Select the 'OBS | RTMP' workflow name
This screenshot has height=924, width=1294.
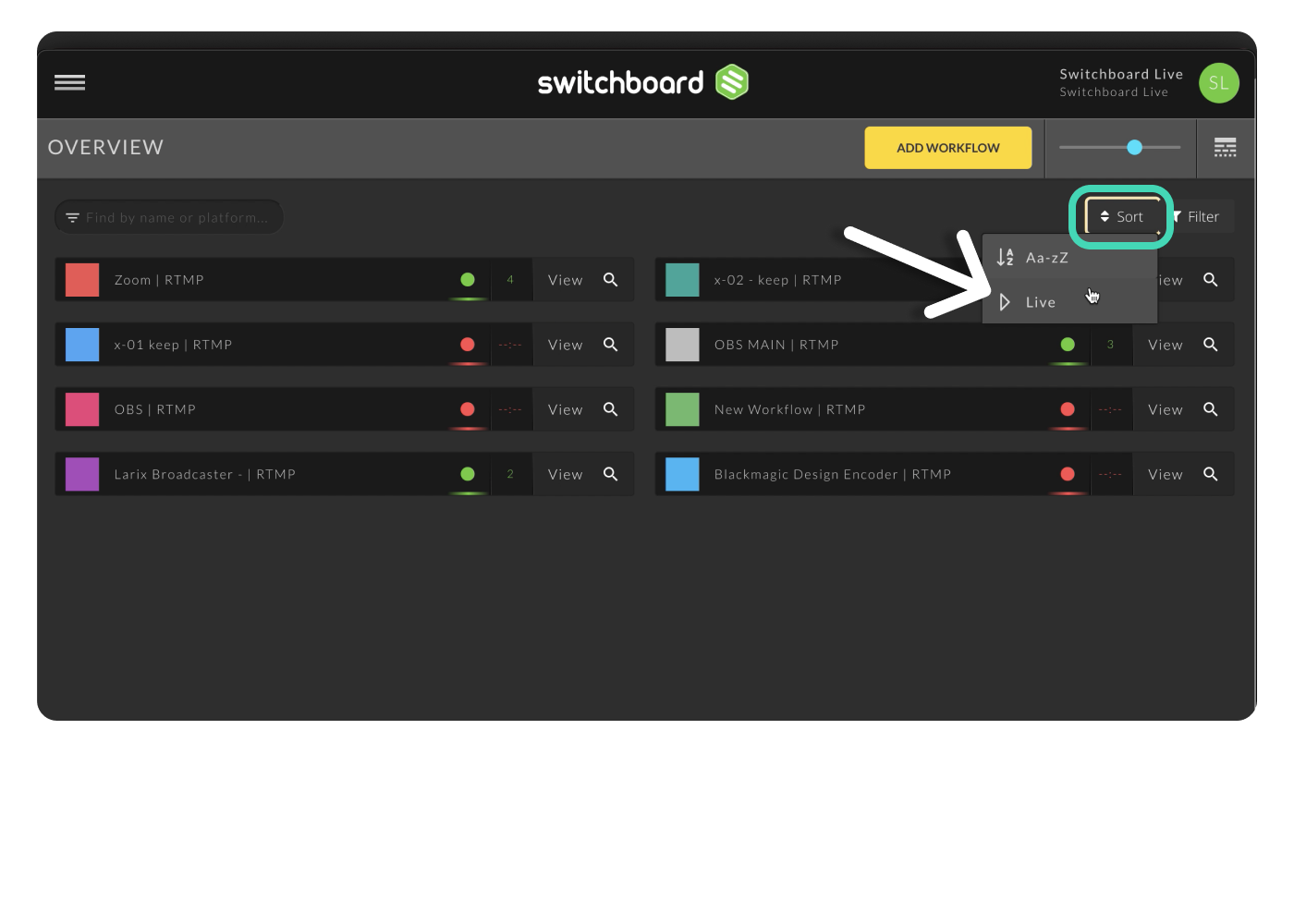pyautogui.click(x=155, y=409)
